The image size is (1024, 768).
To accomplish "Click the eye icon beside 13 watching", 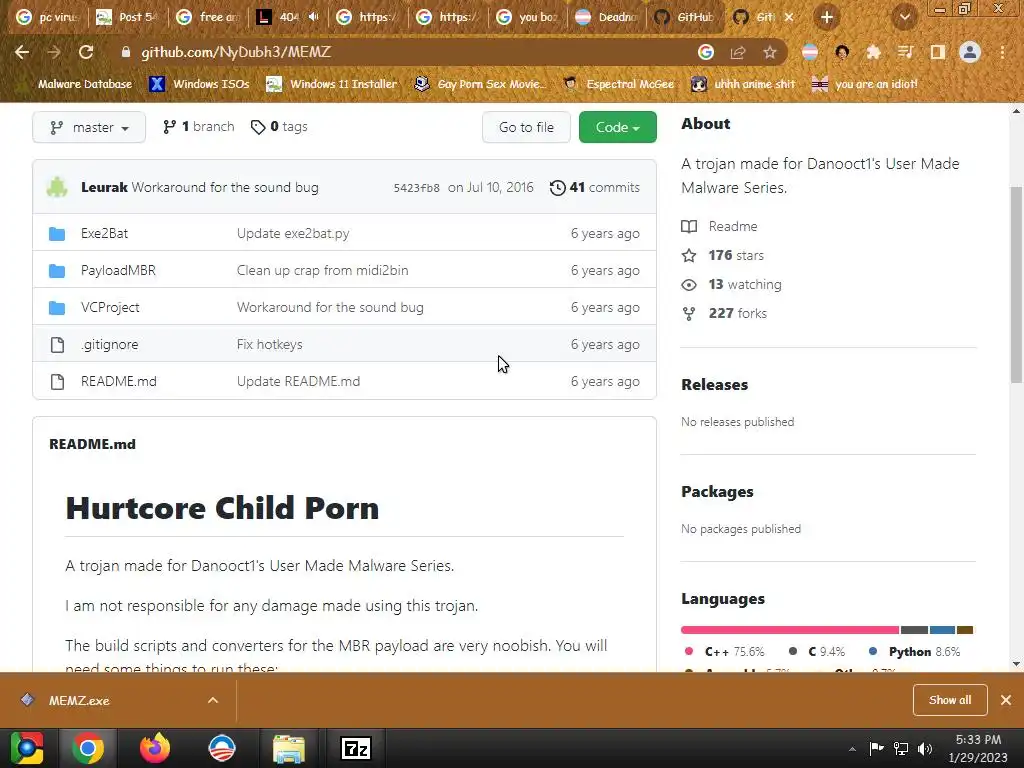I will pyautogui.click(x=689, y=285).
